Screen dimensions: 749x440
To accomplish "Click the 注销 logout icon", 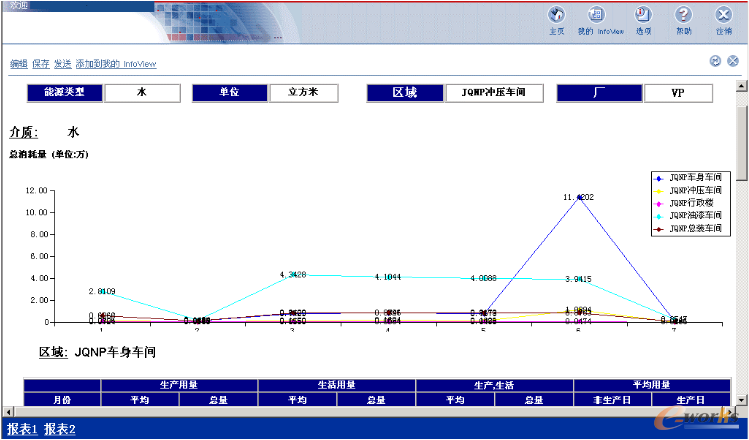I will click(723, 16).
